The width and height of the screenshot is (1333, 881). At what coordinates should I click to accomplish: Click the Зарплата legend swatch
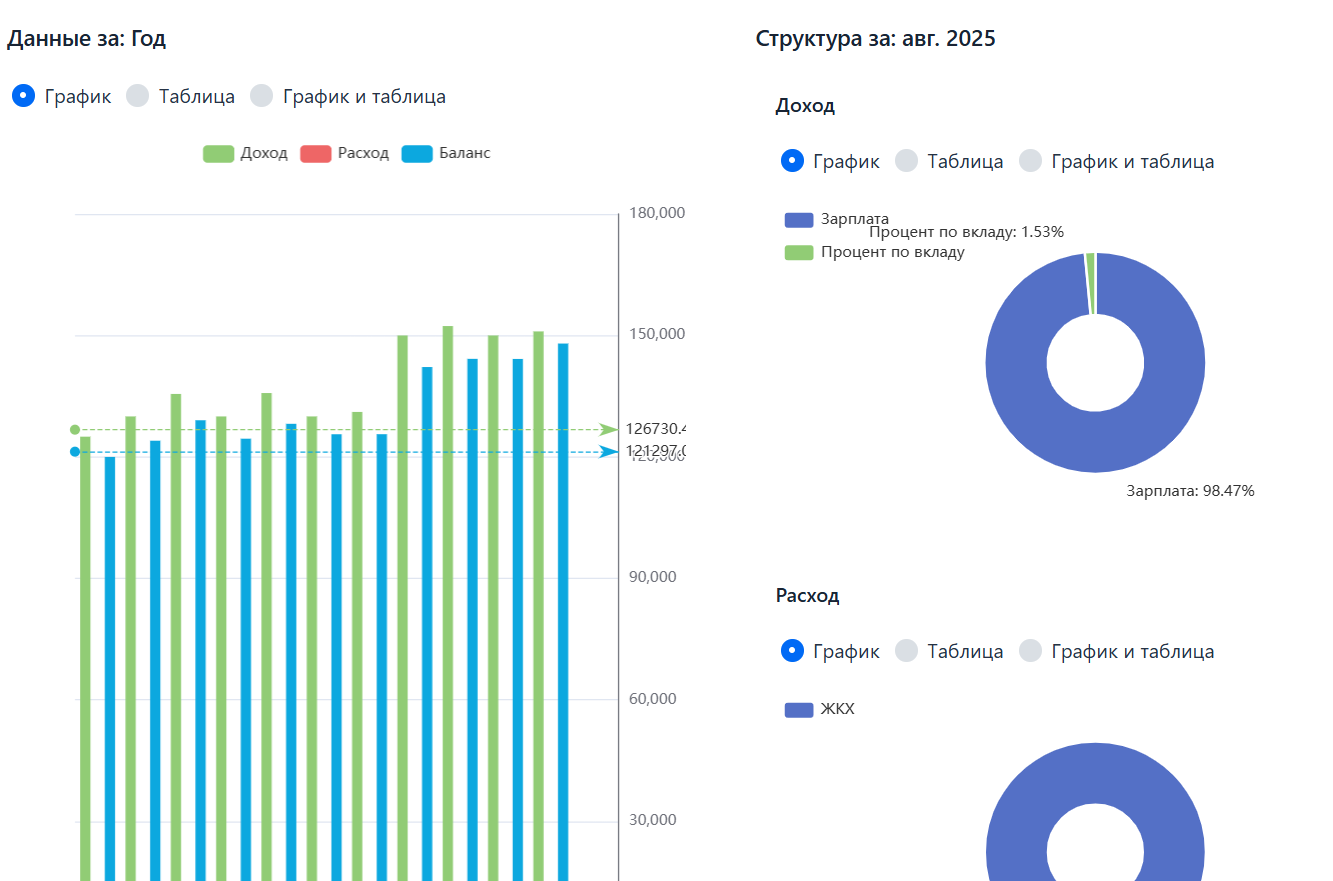click(x=799, y=220)
